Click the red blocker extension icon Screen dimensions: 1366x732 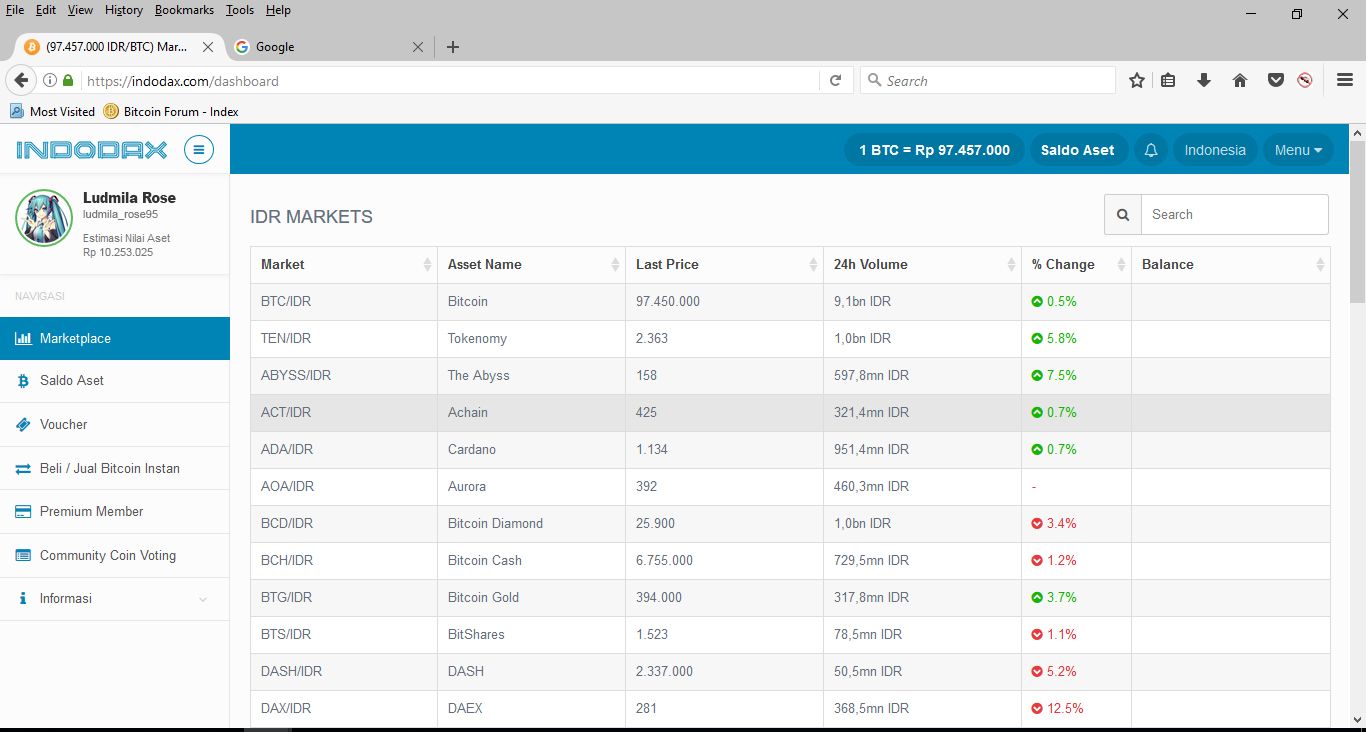(1304, 81)
